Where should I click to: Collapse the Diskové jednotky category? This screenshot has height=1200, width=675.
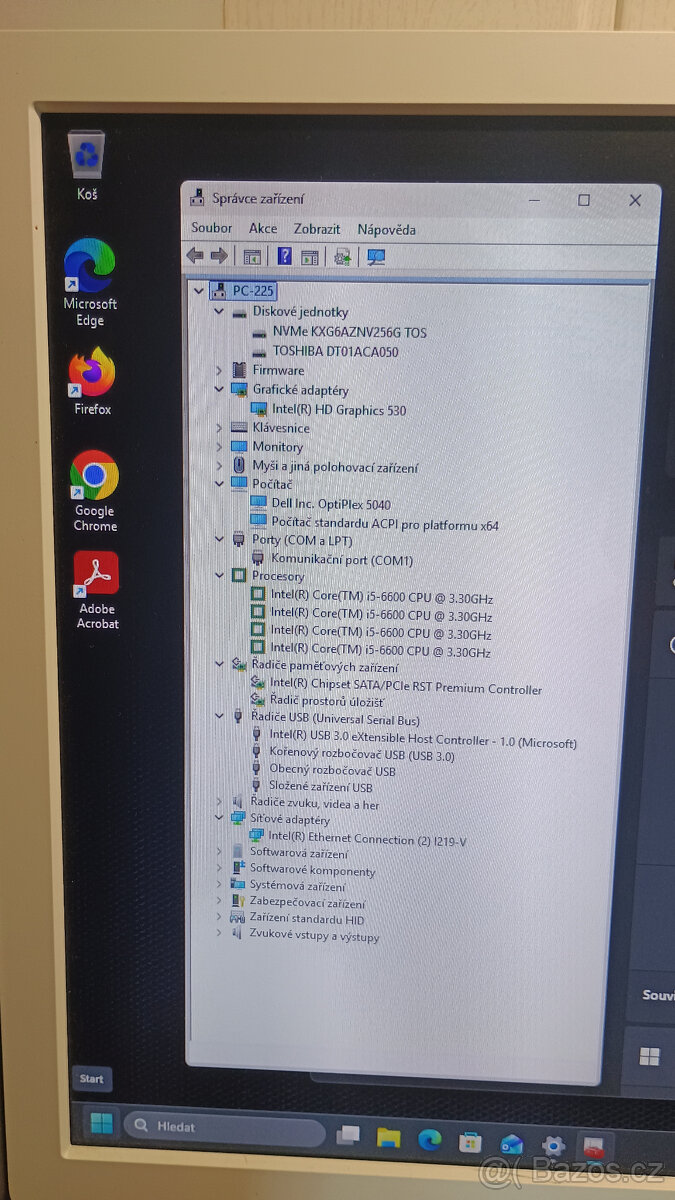(x=220, y=312)
